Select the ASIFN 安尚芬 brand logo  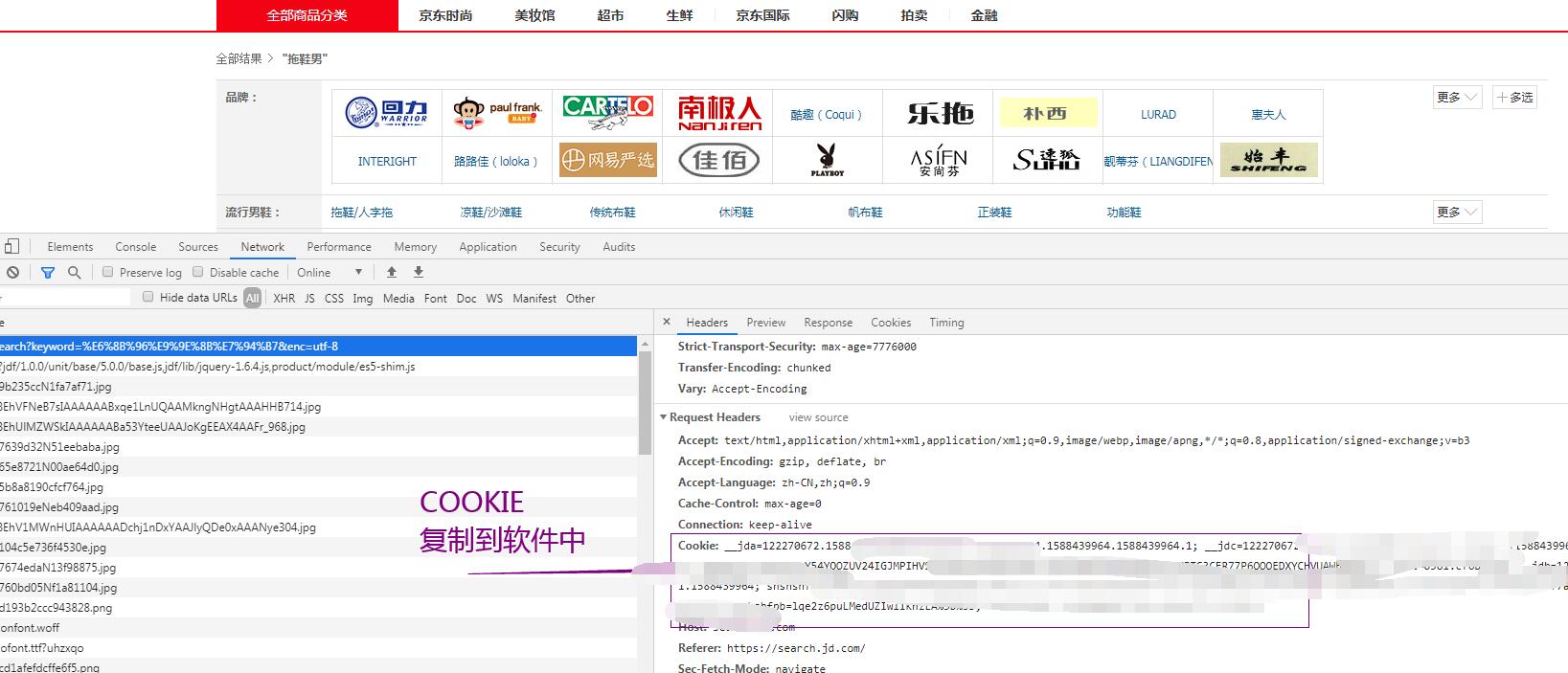pos(939,160)
